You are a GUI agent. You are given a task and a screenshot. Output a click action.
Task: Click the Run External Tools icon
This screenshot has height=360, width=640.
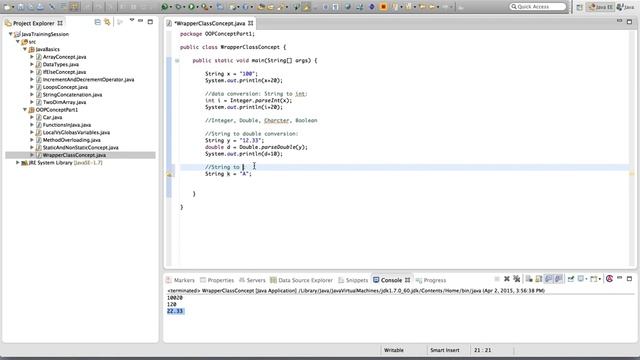click(x=205, y=7)
